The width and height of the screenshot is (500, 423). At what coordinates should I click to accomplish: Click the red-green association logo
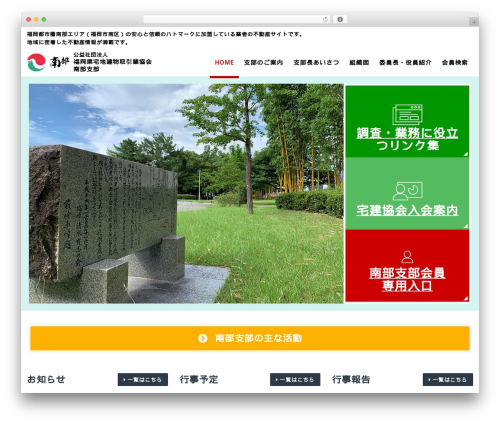point(36,62)
